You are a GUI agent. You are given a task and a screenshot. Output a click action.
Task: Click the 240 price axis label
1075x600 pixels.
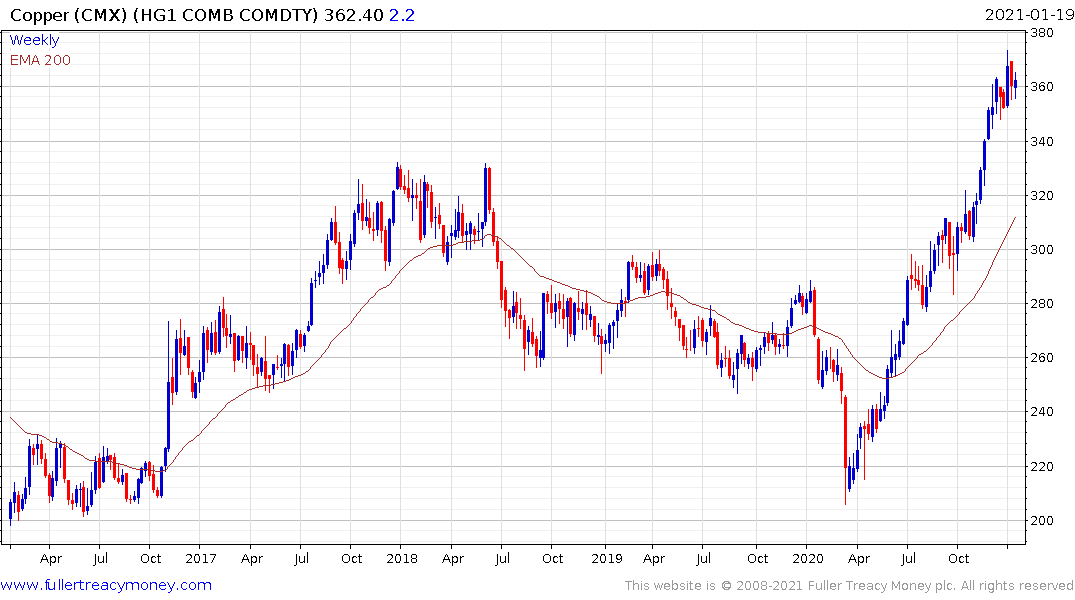[x=1042, y=412]
